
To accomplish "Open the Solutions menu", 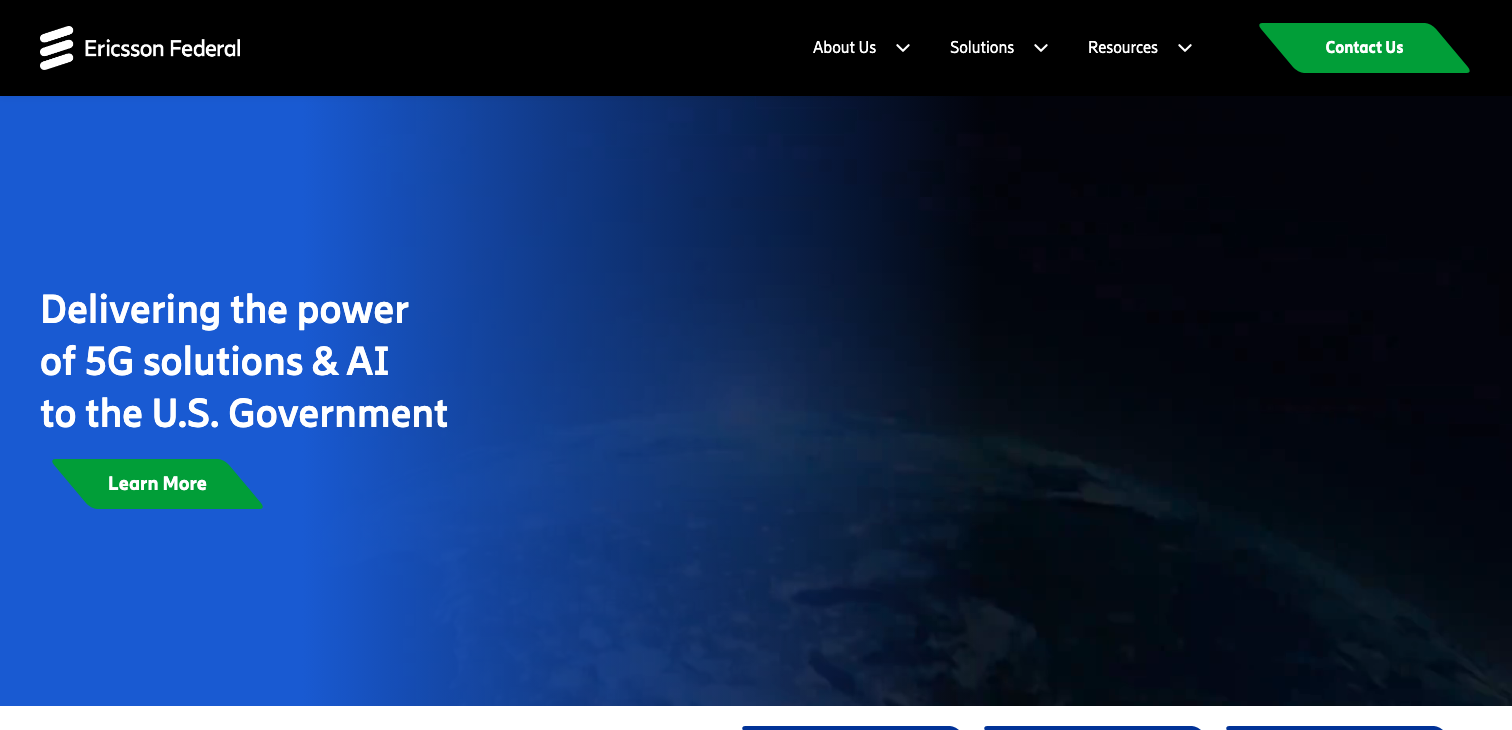I will click(982, 48).
